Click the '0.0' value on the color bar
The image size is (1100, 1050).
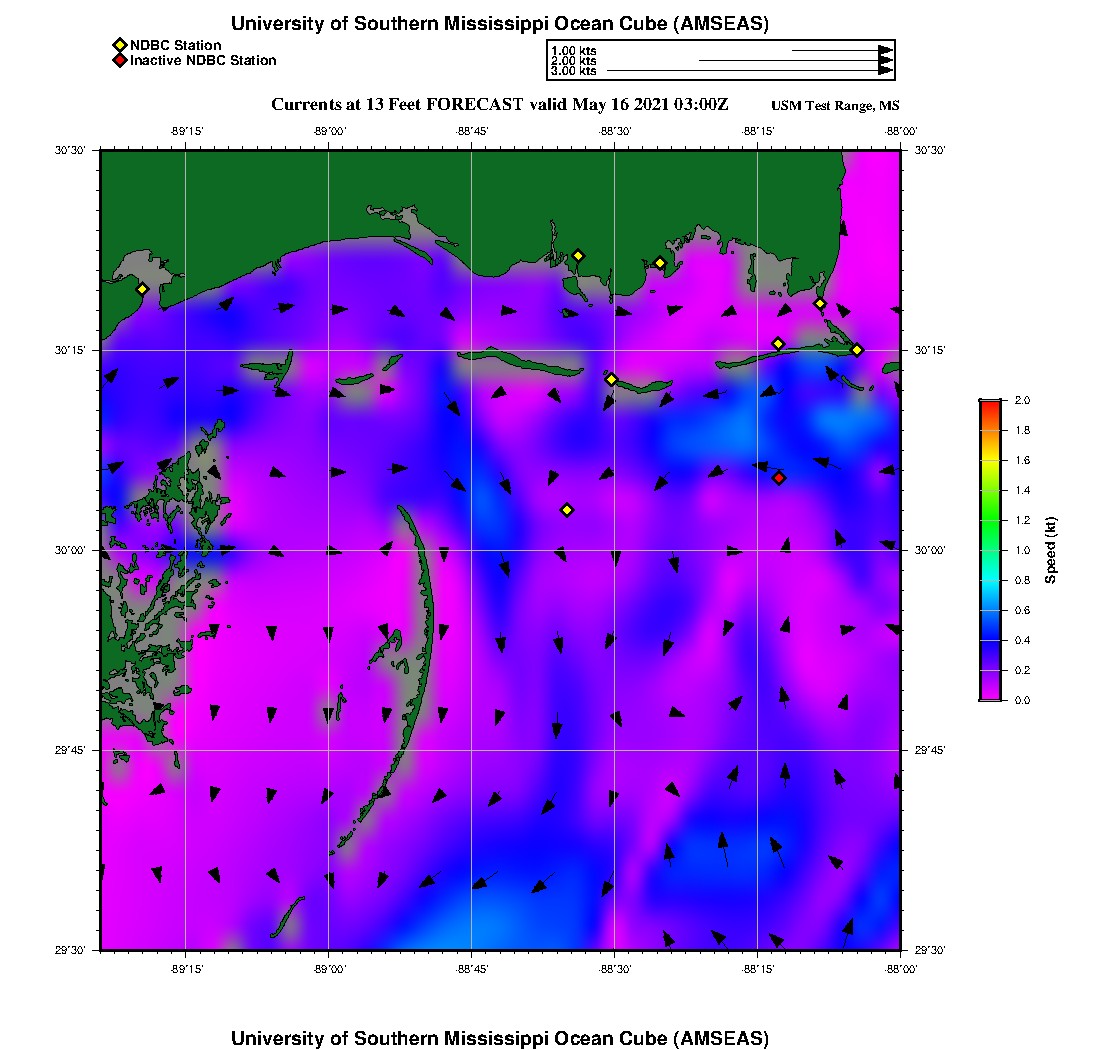pyautogui.click(x=1022, y=700)
